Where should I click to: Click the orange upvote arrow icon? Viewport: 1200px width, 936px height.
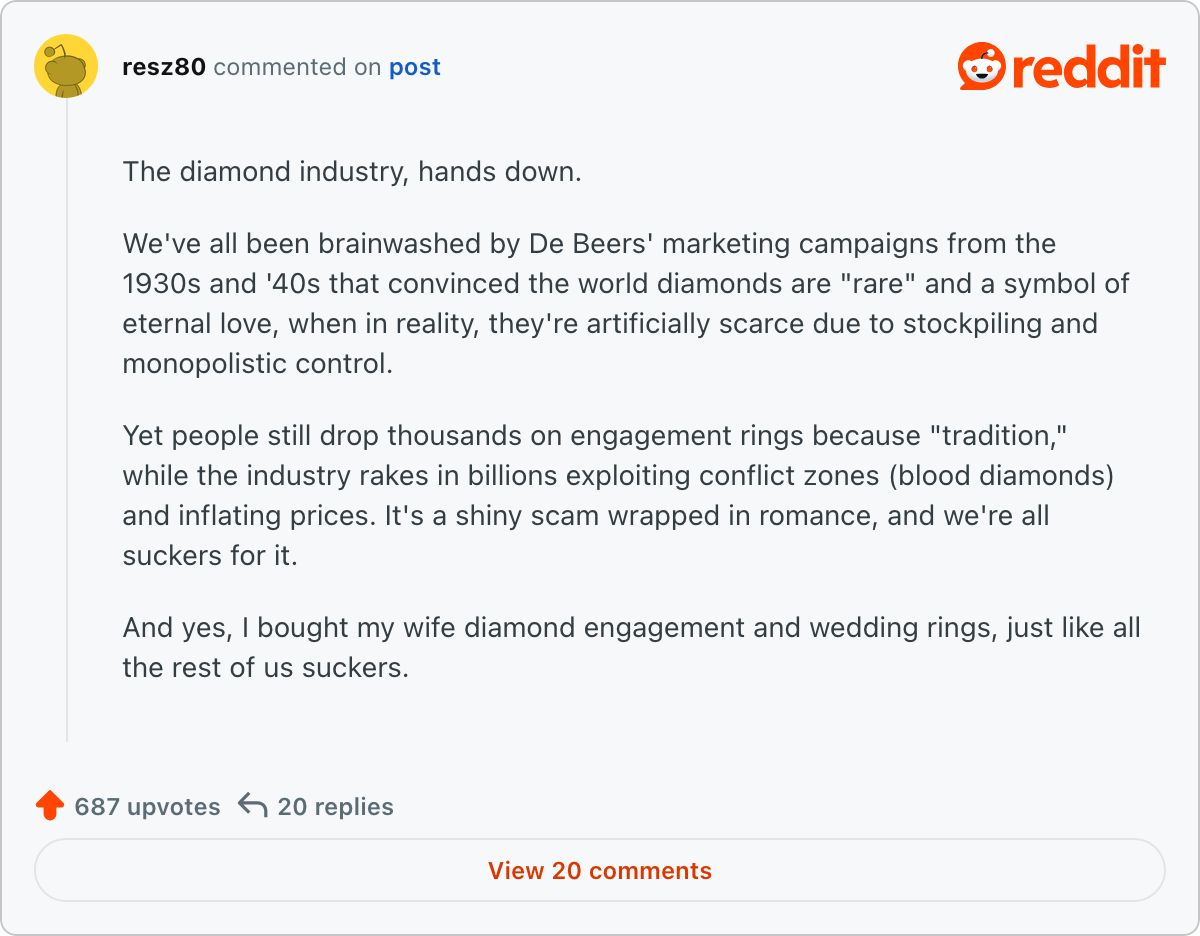click(49, 806)
